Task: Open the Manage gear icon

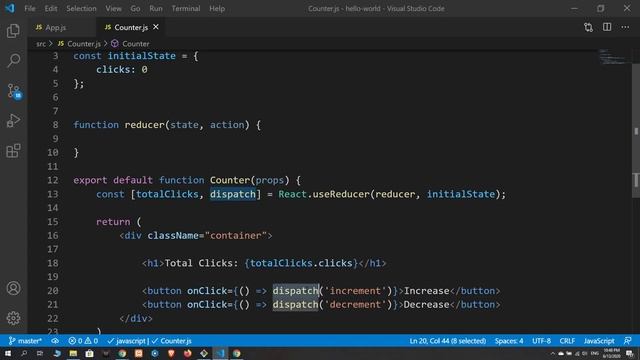Action: [13, 318]
